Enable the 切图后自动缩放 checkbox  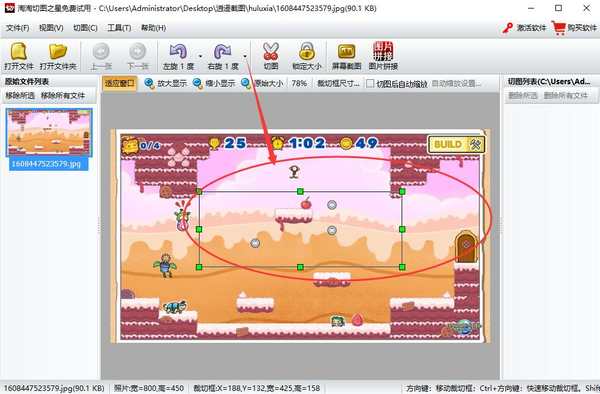[x=370, y=83]
